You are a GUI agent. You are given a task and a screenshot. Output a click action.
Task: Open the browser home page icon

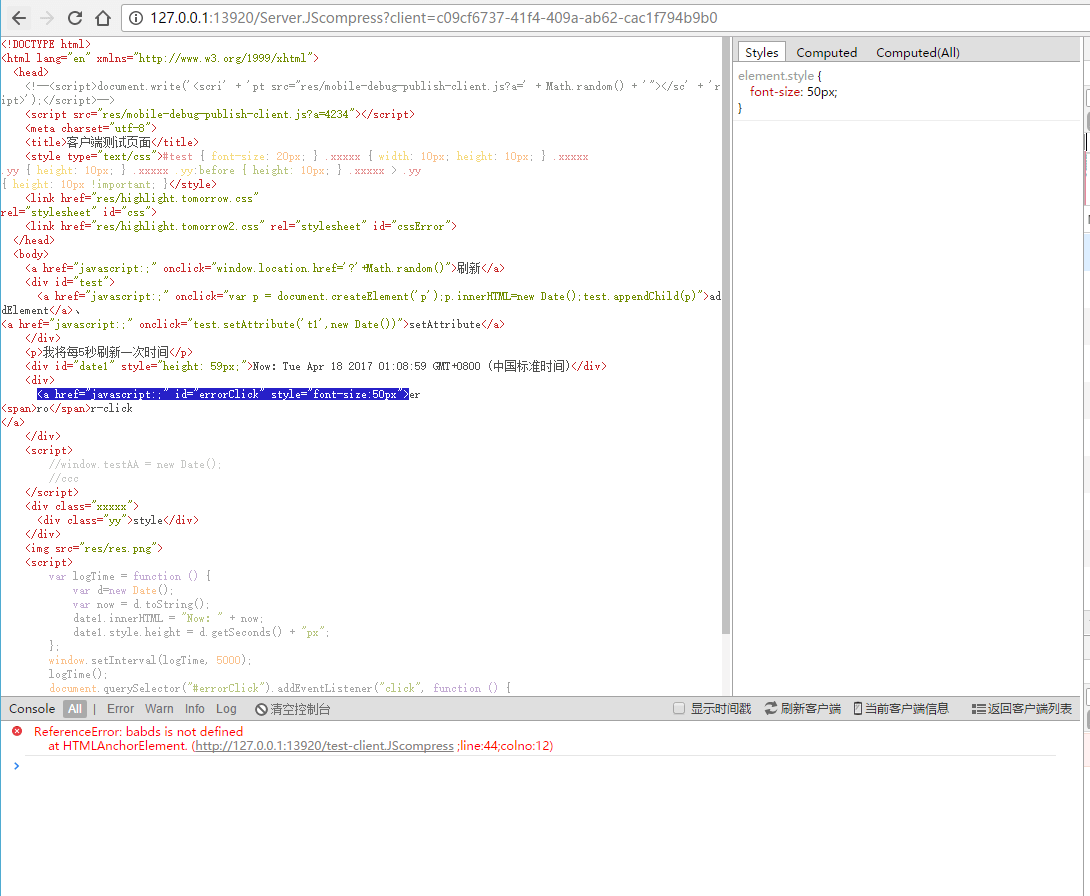coord(103,18)
